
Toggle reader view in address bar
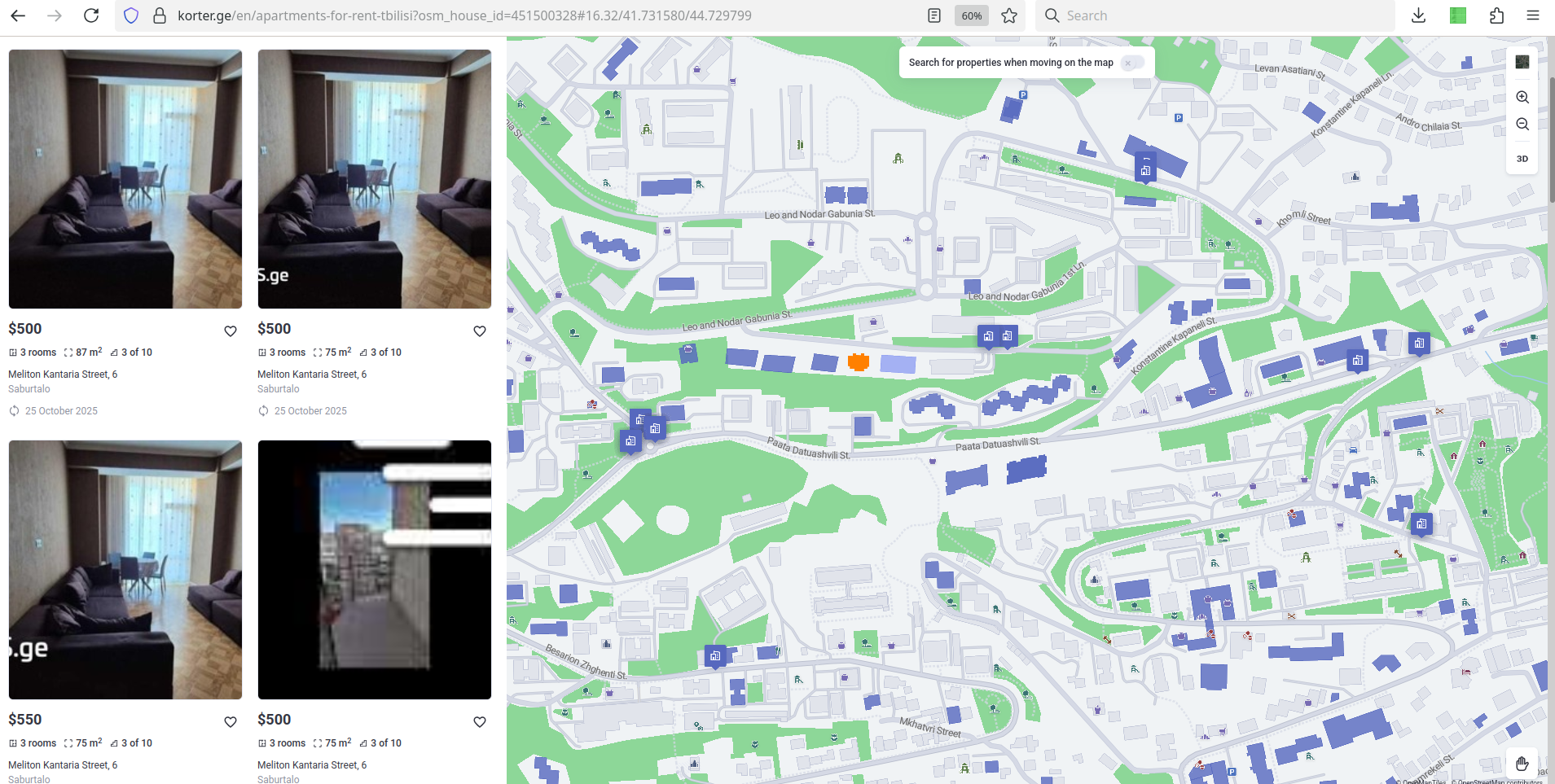934,15
